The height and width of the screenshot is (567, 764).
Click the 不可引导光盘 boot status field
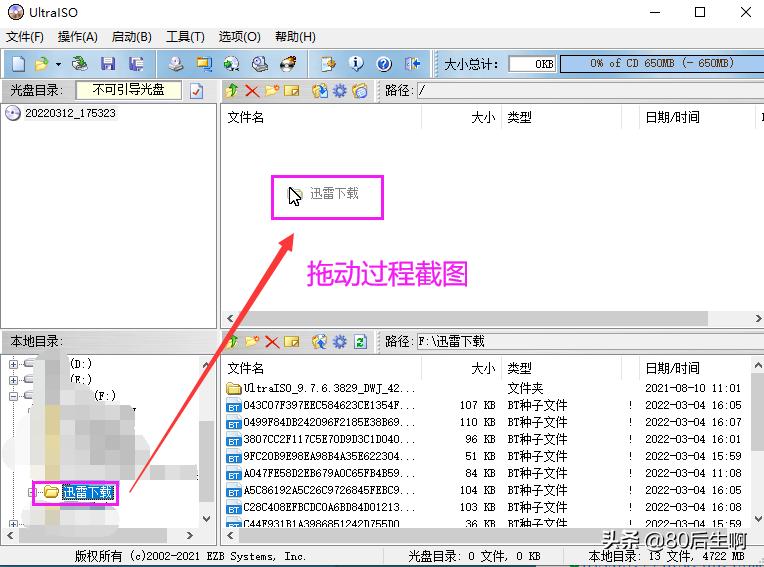coord(129,90)
